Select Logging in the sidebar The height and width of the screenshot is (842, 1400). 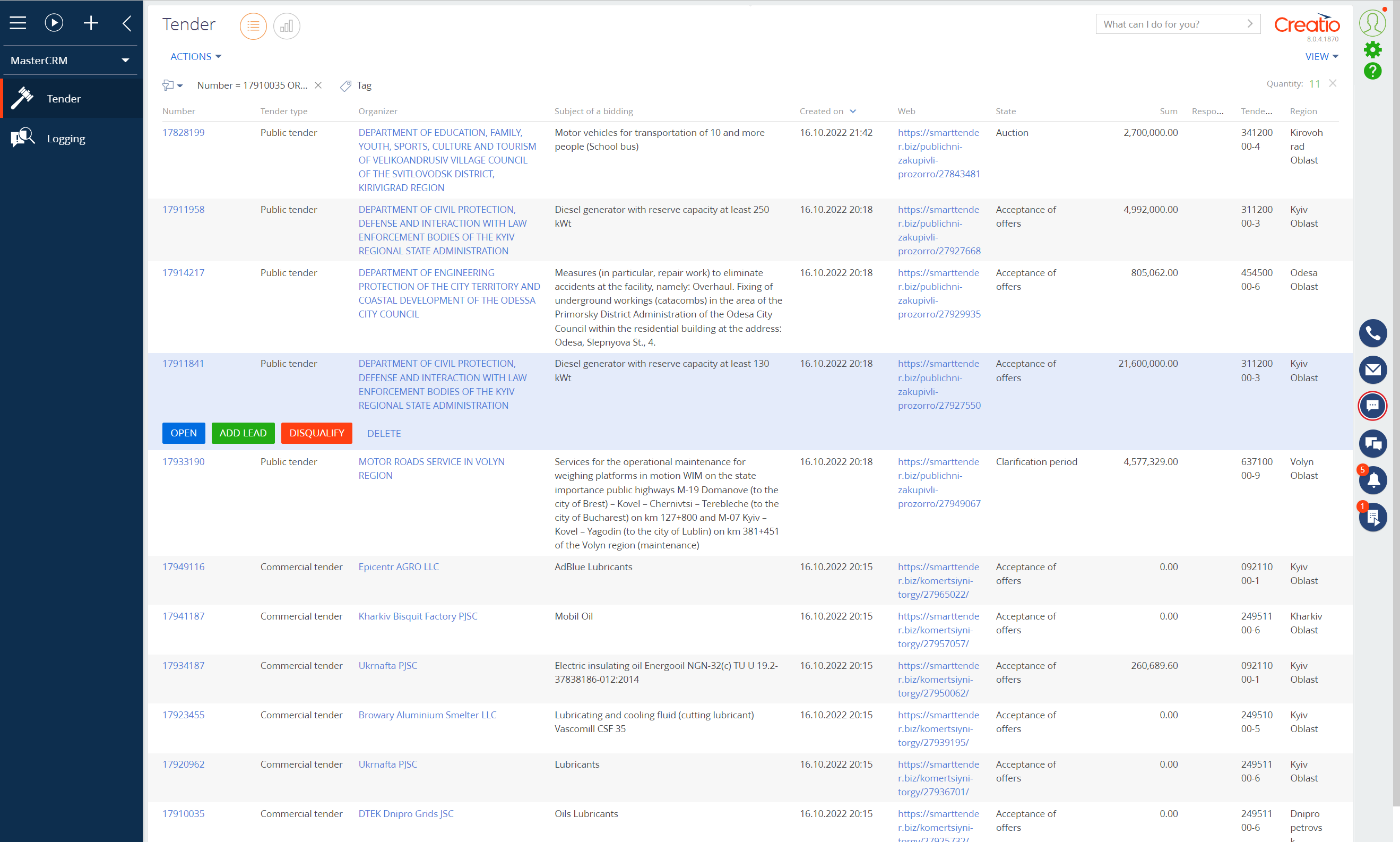(x=66, y=139)
